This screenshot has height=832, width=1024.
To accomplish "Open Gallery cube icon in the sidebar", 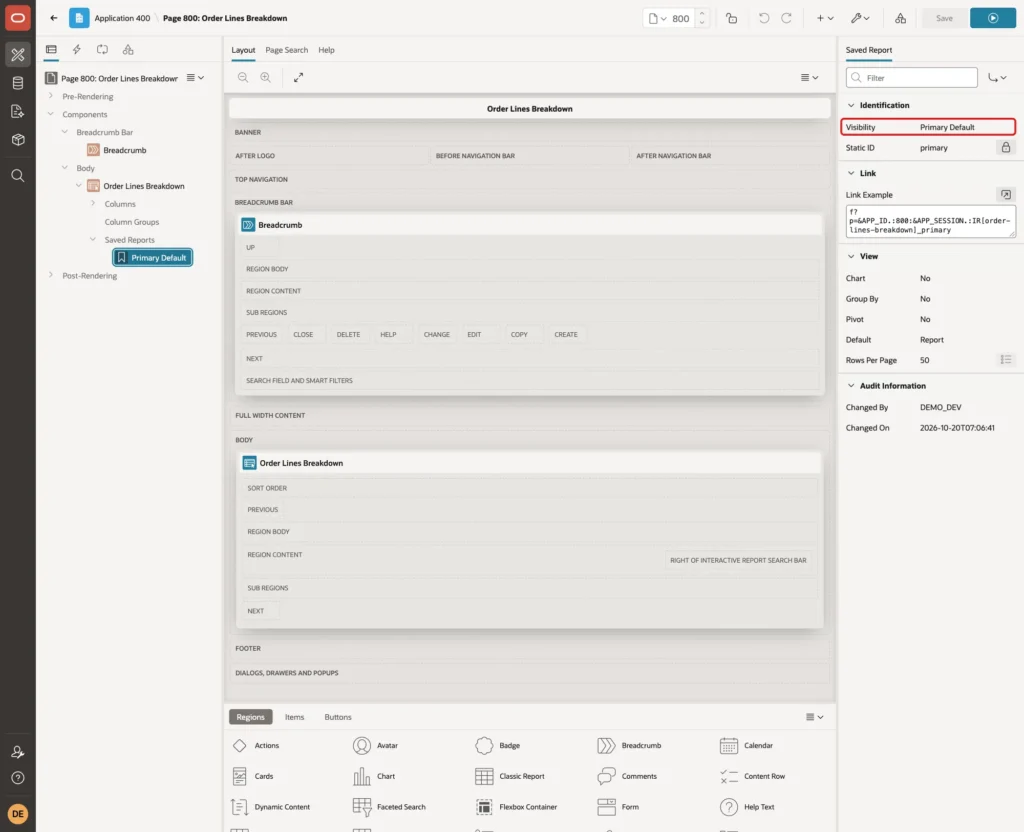I will 18,140.
